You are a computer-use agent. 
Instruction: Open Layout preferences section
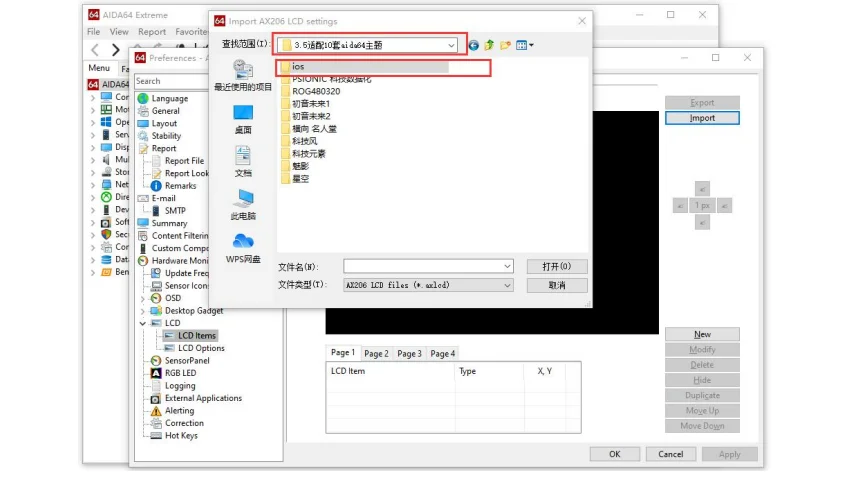click(x=164, y=123)
